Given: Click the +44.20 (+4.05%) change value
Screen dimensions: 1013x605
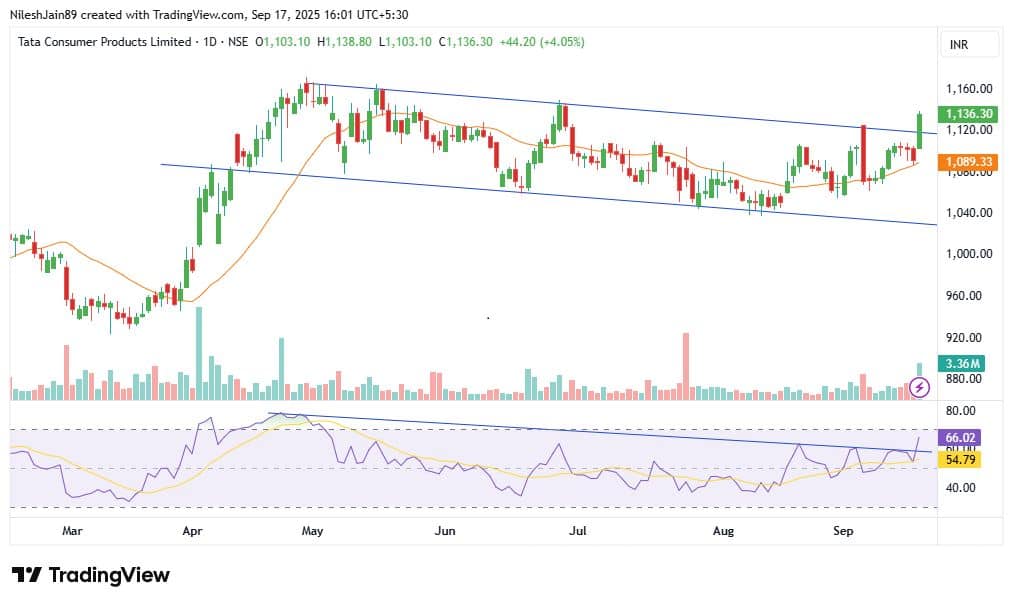Looking at the screenshot, I should (542, 42).
